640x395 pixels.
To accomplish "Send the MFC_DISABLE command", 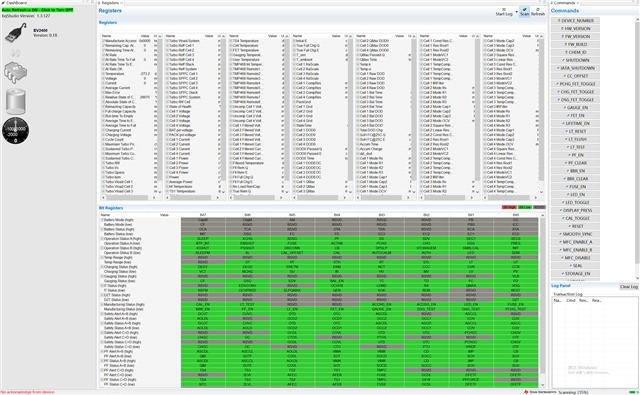I will [575, 258].
